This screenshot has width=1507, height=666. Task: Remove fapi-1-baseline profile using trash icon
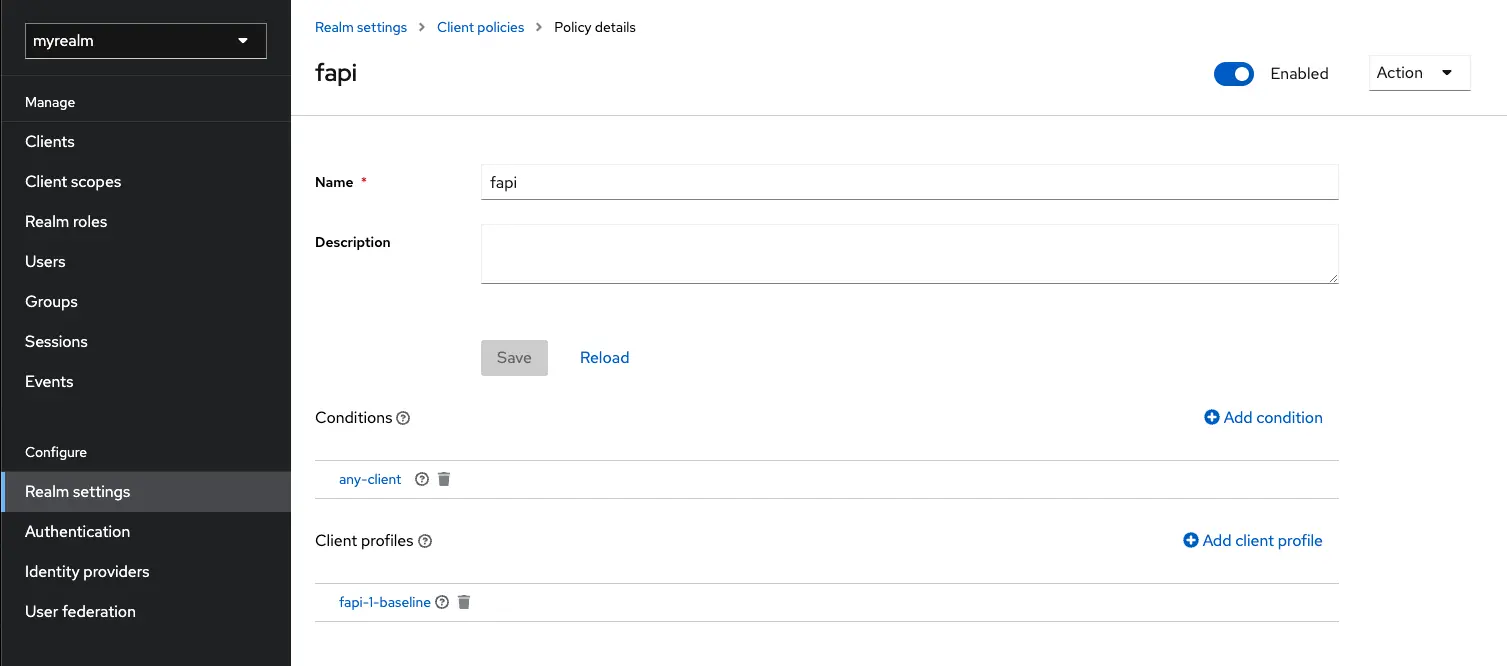[464, 601]
